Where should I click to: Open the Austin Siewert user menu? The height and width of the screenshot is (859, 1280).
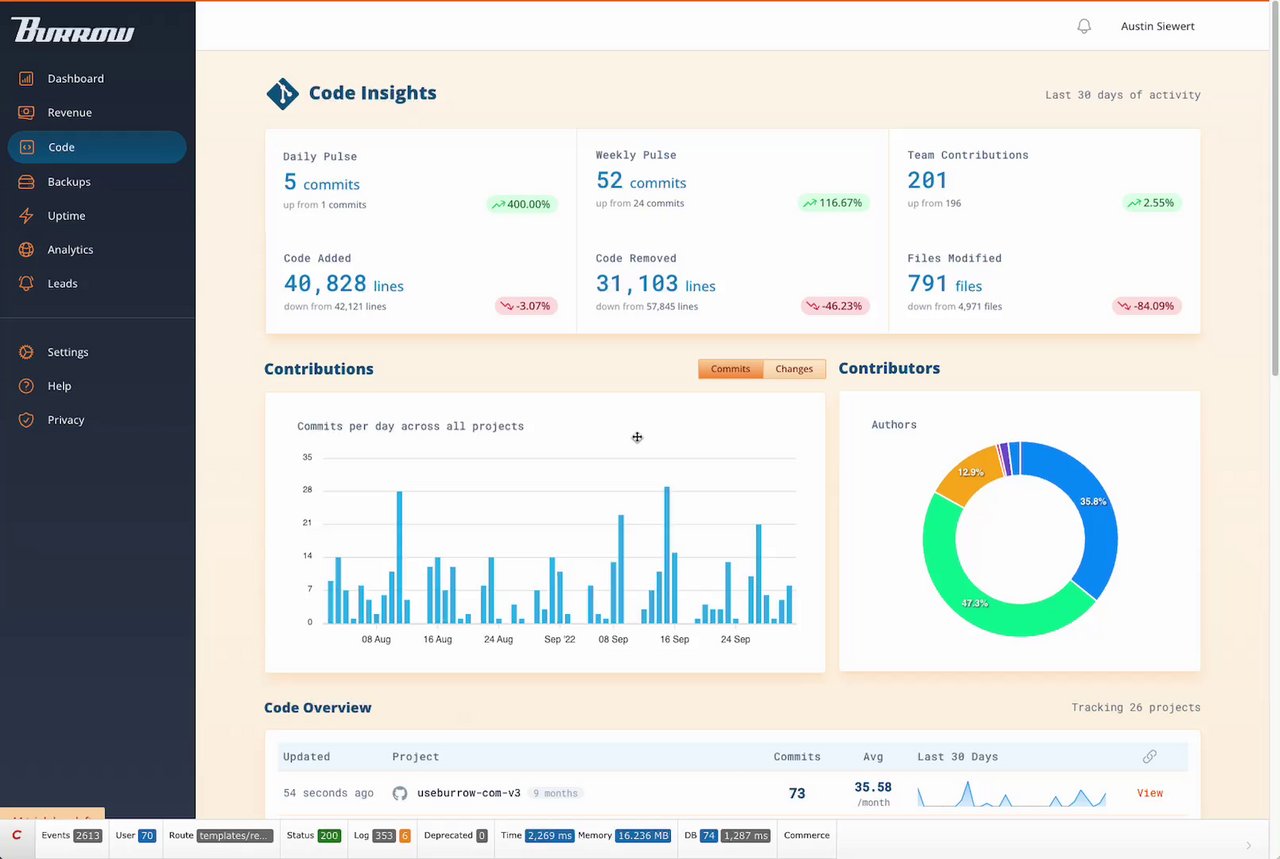click(x=1157, y=27)
